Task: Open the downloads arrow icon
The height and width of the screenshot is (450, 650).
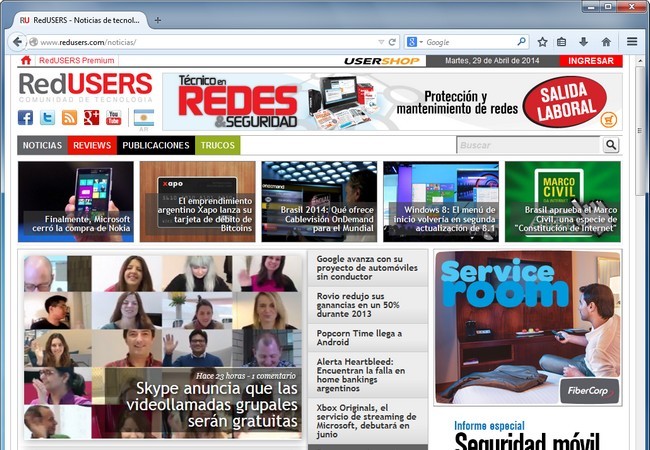Action: coord(583,42)
